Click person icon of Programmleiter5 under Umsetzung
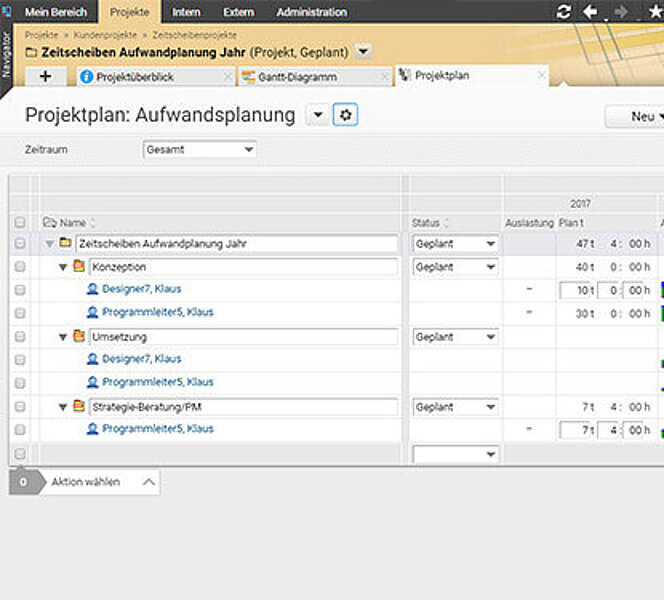The width and height of the screenshot is (664, 600). coord(92,382)
